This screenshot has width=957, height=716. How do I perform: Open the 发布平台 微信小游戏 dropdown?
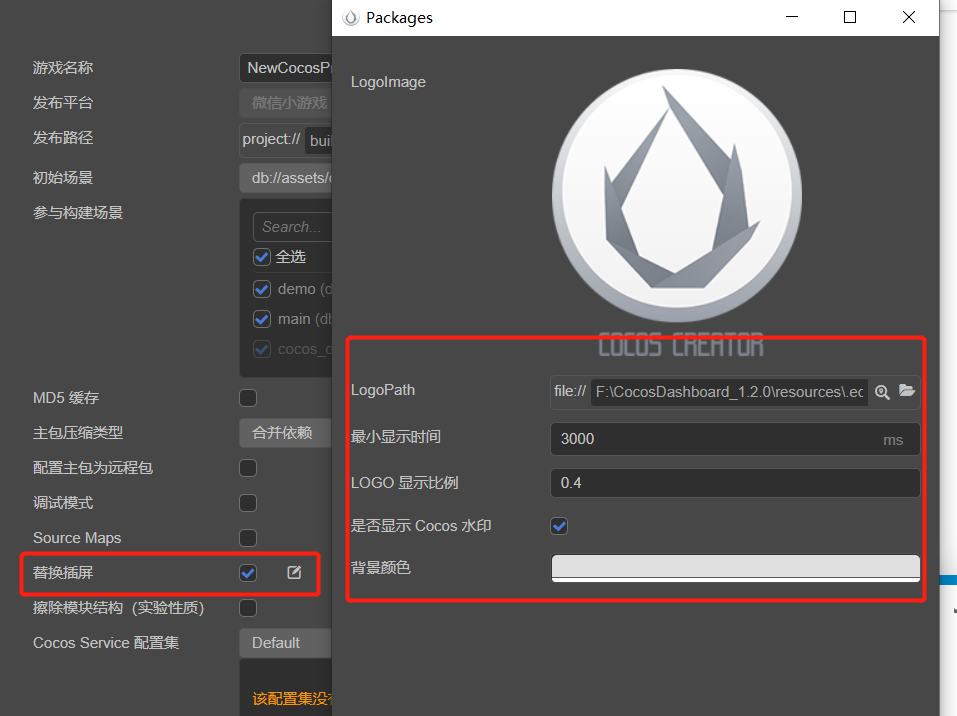pyautogui.click(x=286, y=103)
